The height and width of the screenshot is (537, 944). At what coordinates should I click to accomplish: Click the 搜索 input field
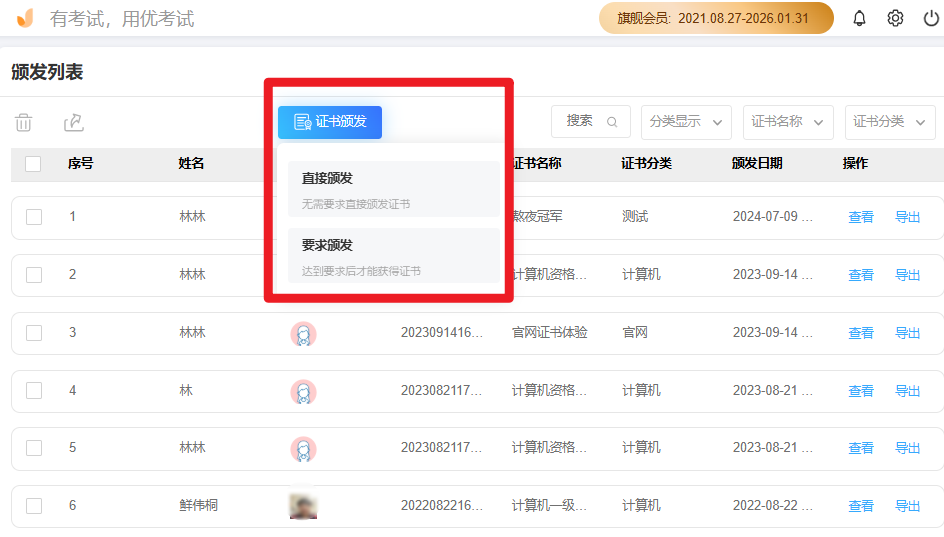click(x=591, y=122)
